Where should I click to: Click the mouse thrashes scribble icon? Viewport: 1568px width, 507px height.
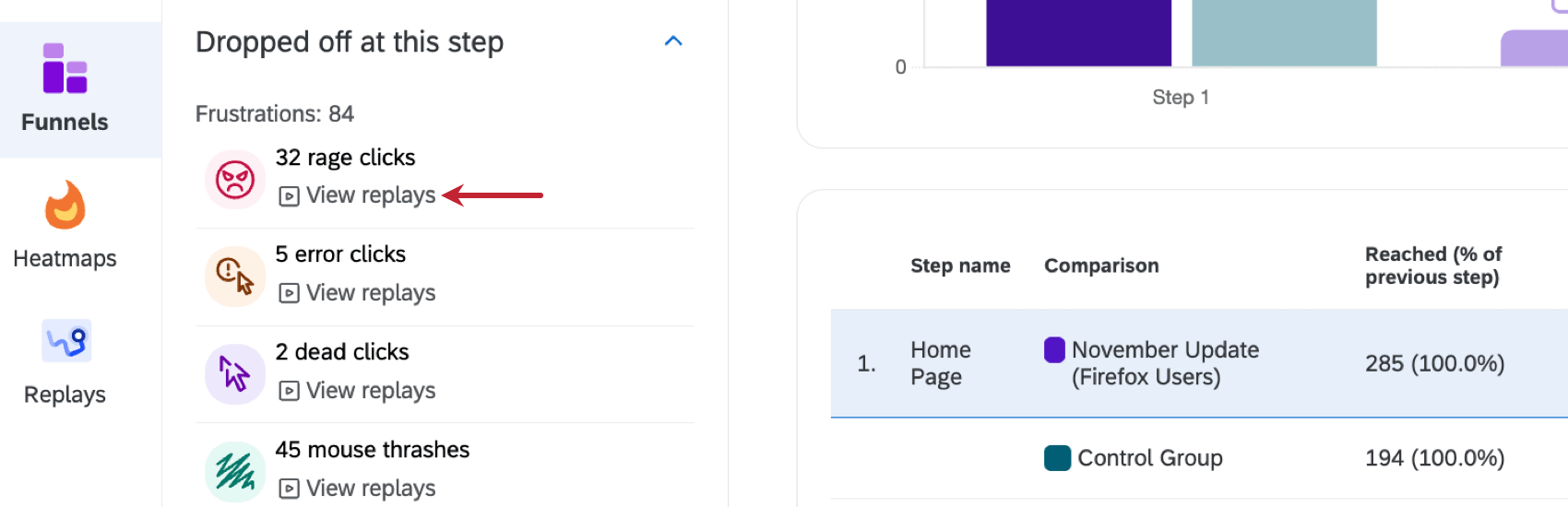pos(235,472)
